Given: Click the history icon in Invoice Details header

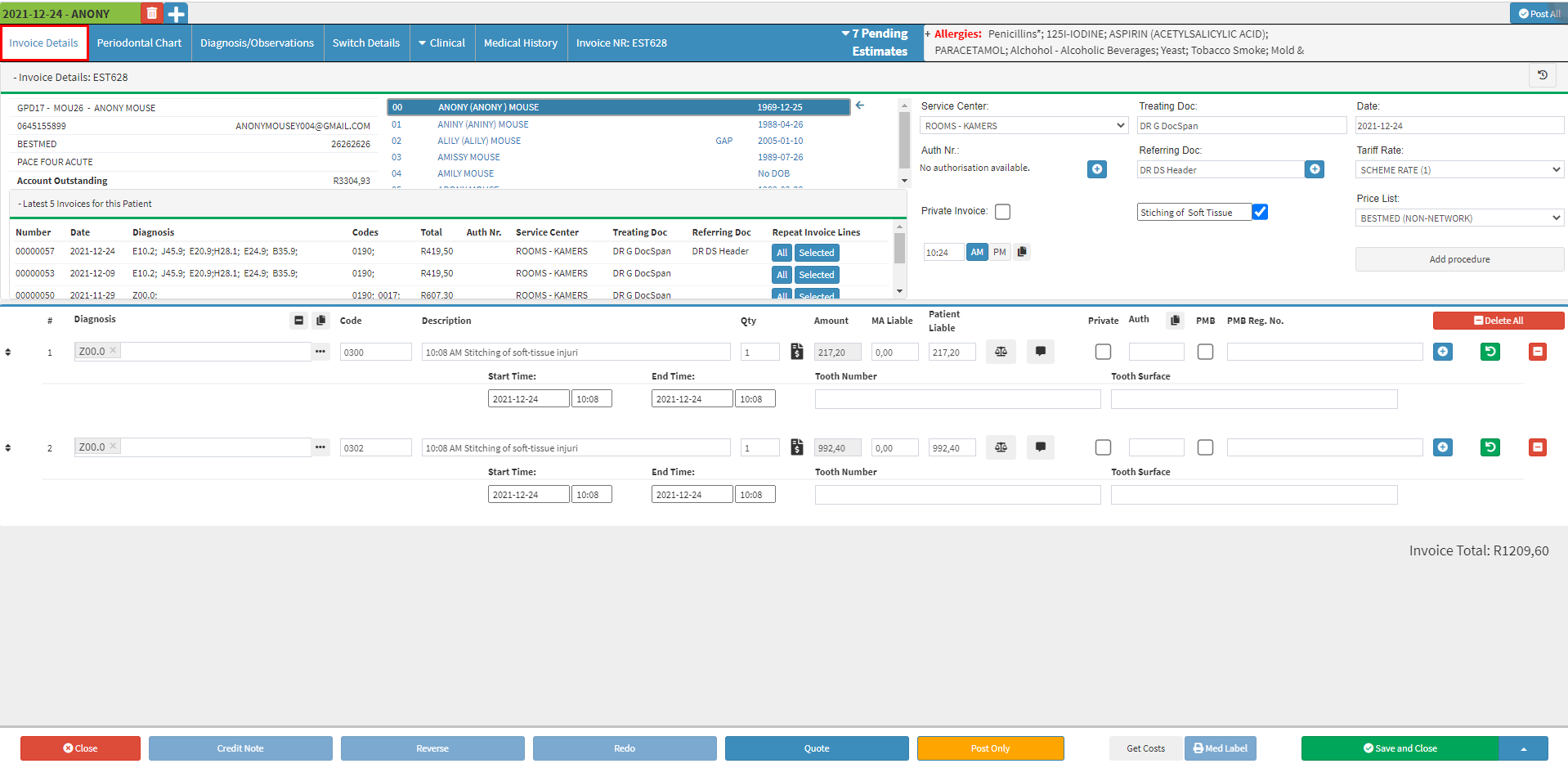Looking at the screenshot, I should point(1542,75).
